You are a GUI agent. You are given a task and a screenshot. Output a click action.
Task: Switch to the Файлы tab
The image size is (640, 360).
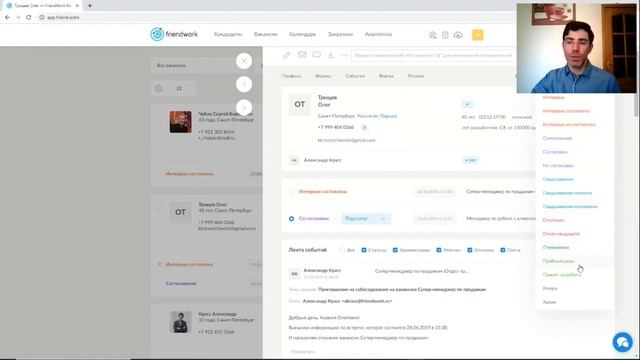tap(386, 76)
